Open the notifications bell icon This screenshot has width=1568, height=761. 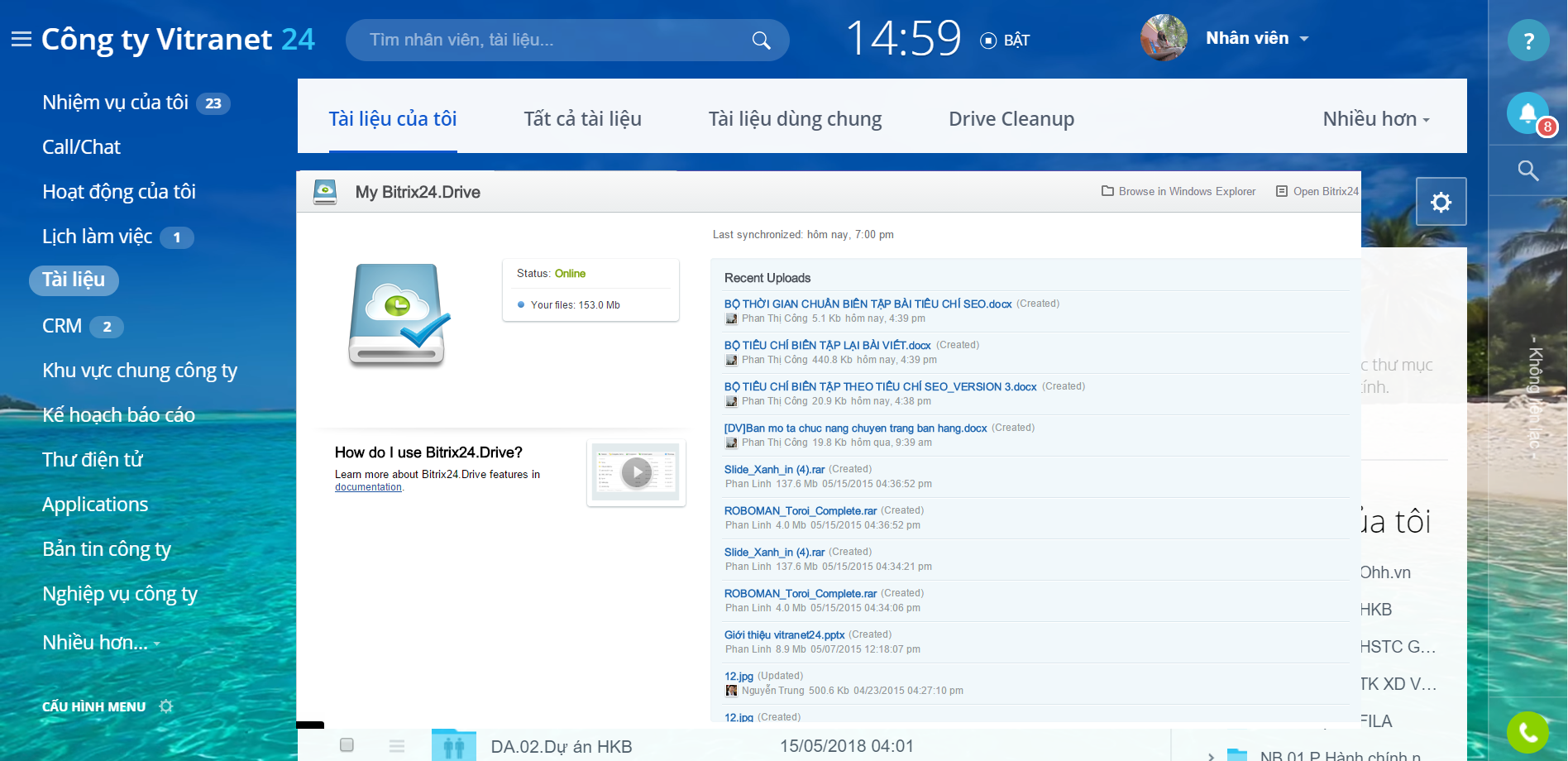pyautogui.click(x=1527, y=113)
